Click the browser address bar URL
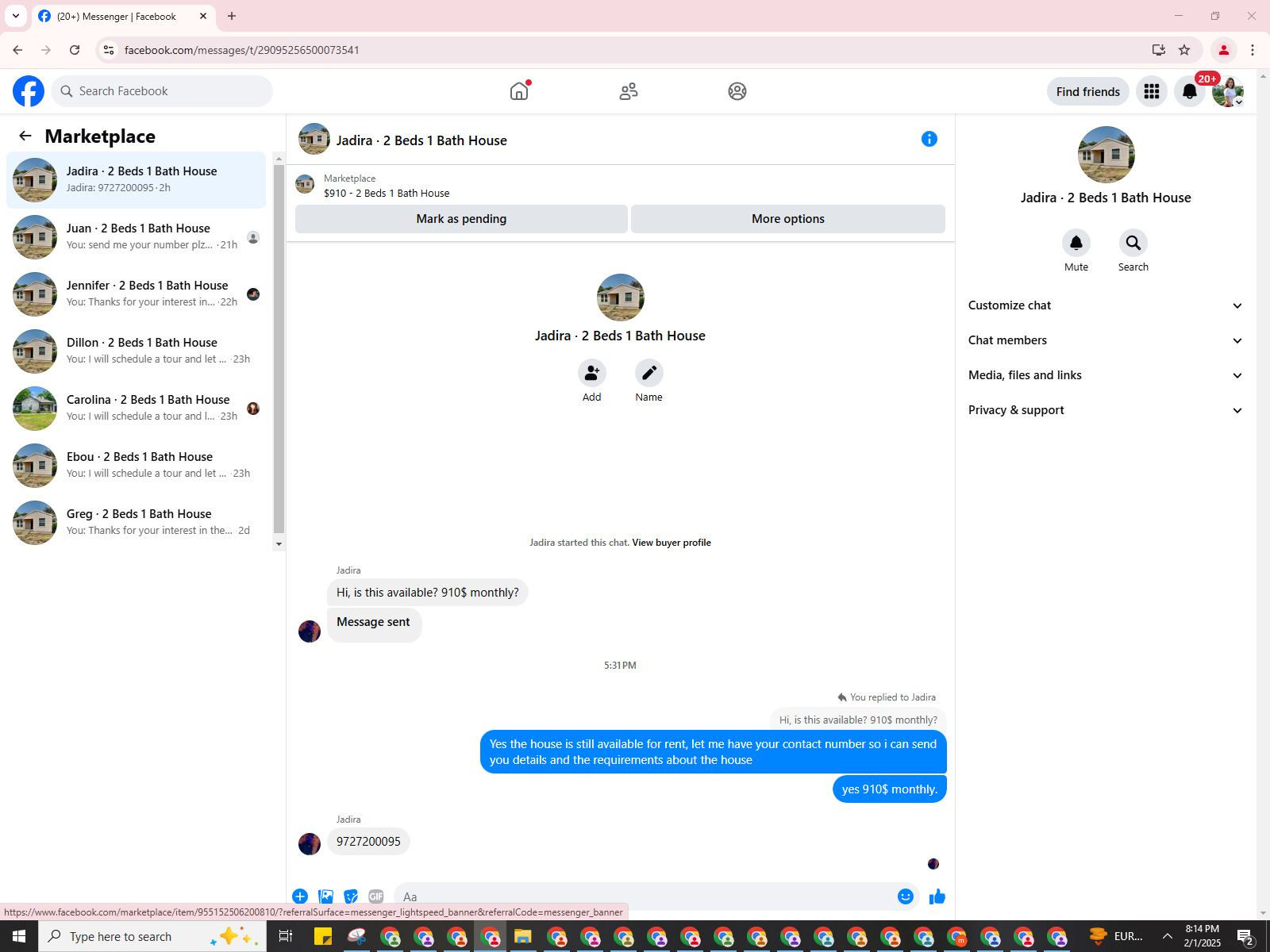The height and width of the screenshot is (952, 1270). click(x=242, y=50)
